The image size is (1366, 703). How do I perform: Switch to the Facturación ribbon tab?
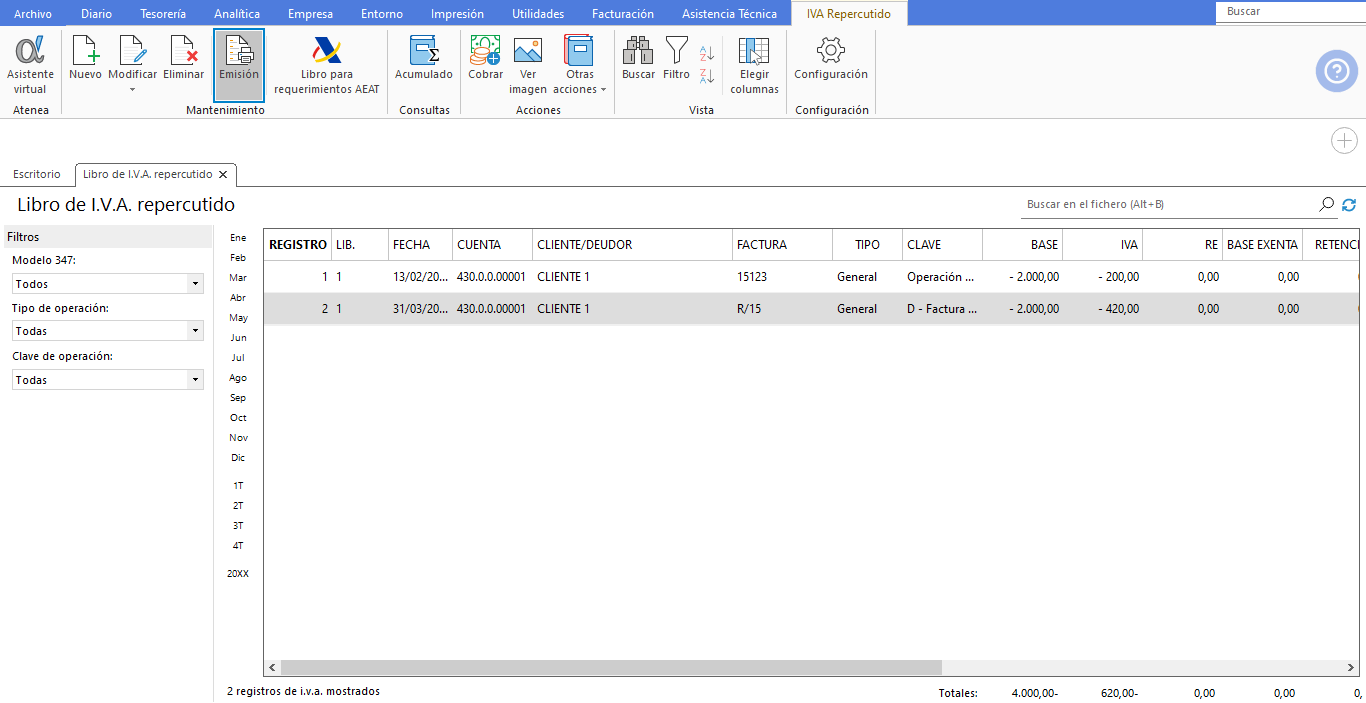(623, 14)
